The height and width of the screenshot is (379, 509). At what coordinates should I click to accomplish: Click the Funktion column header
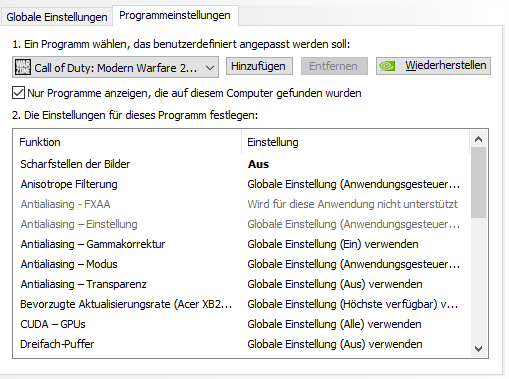pos(127,142)
